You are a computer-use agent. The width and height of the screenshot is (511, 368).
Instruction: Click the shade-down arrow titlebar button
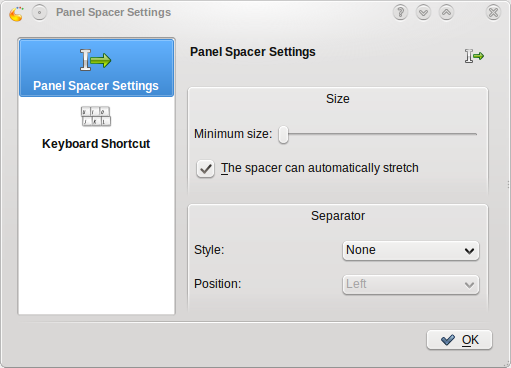pos(423,13)
